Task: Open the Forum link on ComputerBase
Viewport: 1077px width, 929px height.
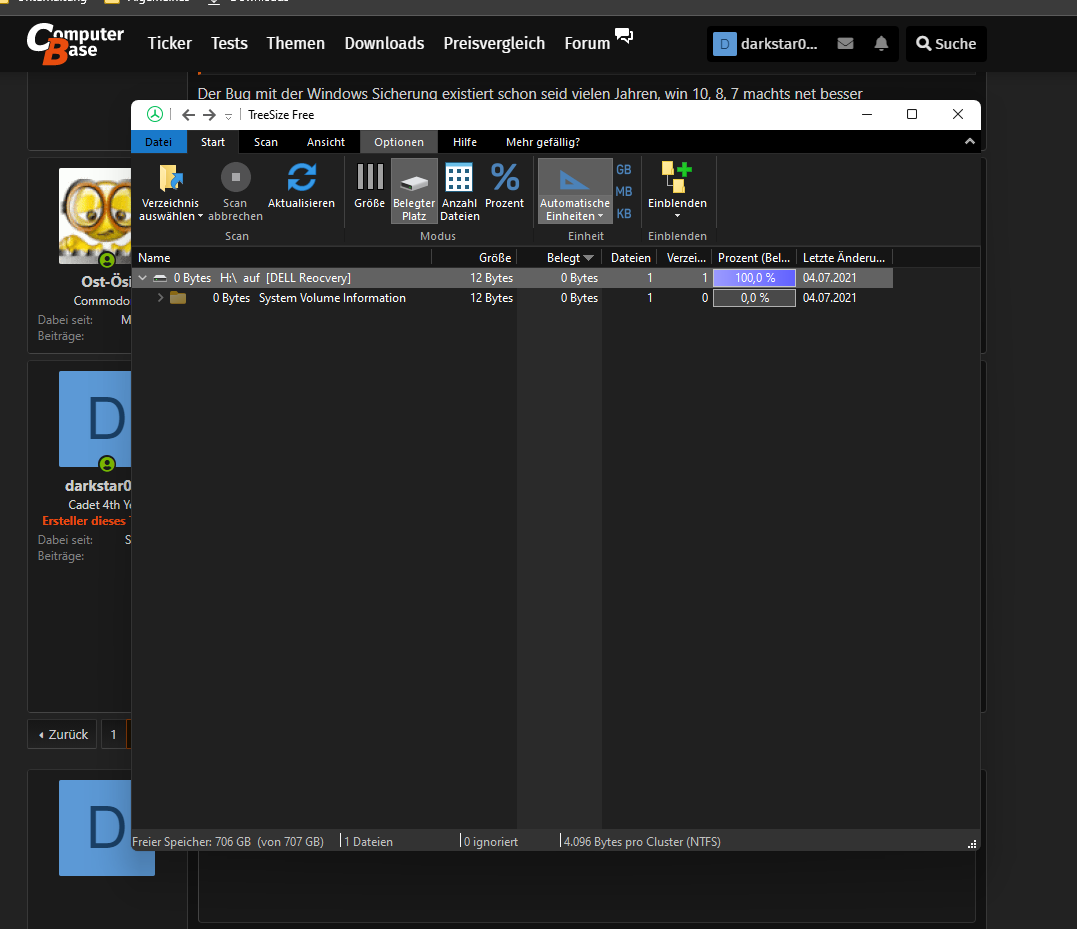Action: pyautogui.click(x=587, y=43)
